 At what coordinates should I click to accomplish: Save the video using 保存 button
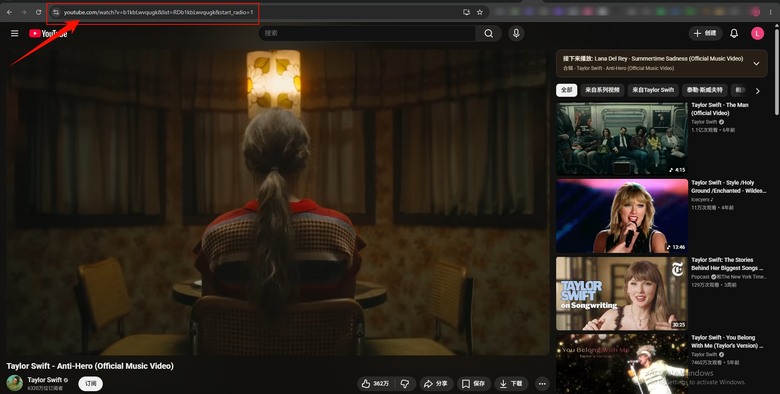pos(473,384)
